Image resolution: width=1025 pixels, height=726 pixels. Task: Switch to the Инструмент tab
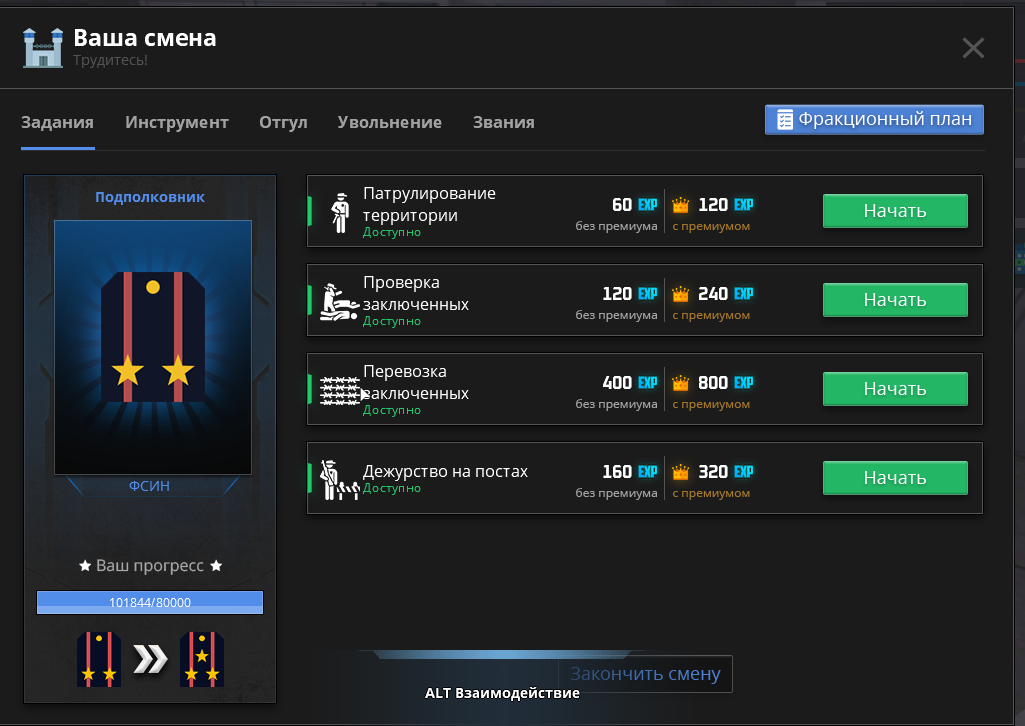click(x=177, y=123)
